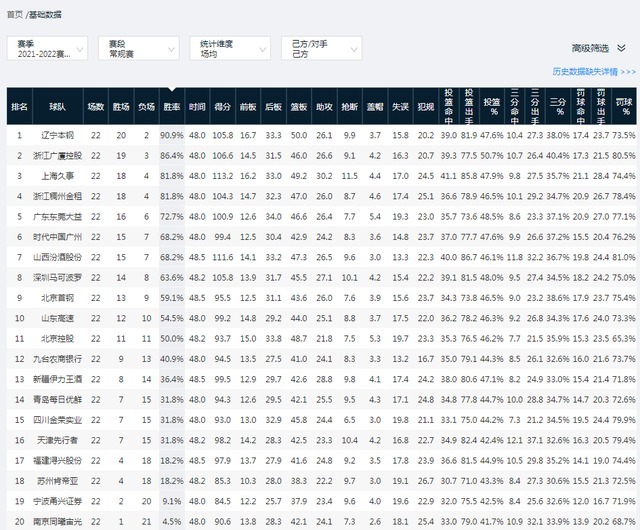Viewport: 640px width, 530px height.
Task: Sort by 得分 column header
Action: click(x=222, y=107)
